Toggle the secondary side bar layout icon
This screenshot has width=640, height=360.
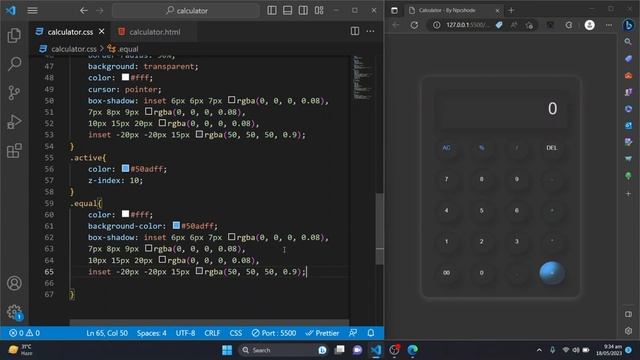coord(303,11)
